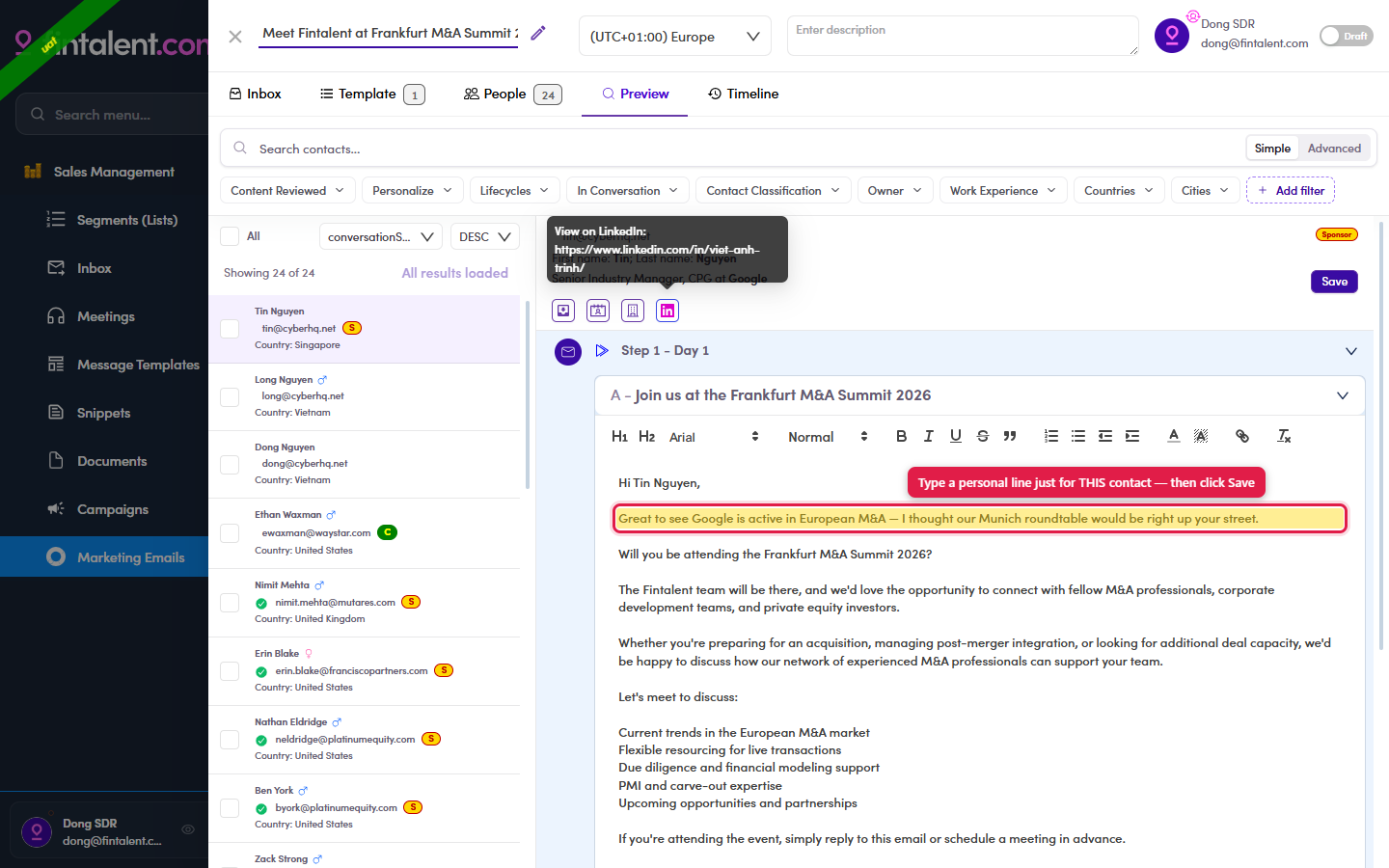
Task: Open the Content Reviewed filter dropdown
Action: (x=287, y=191)
